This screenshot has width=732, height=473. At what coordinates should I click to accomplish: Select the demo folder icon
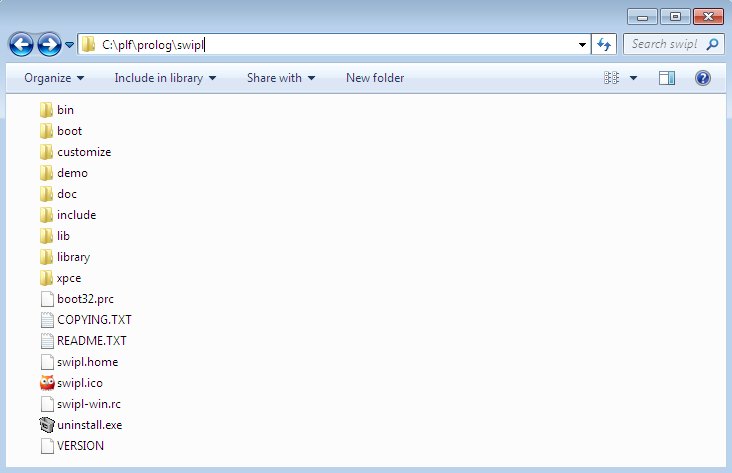46,173
